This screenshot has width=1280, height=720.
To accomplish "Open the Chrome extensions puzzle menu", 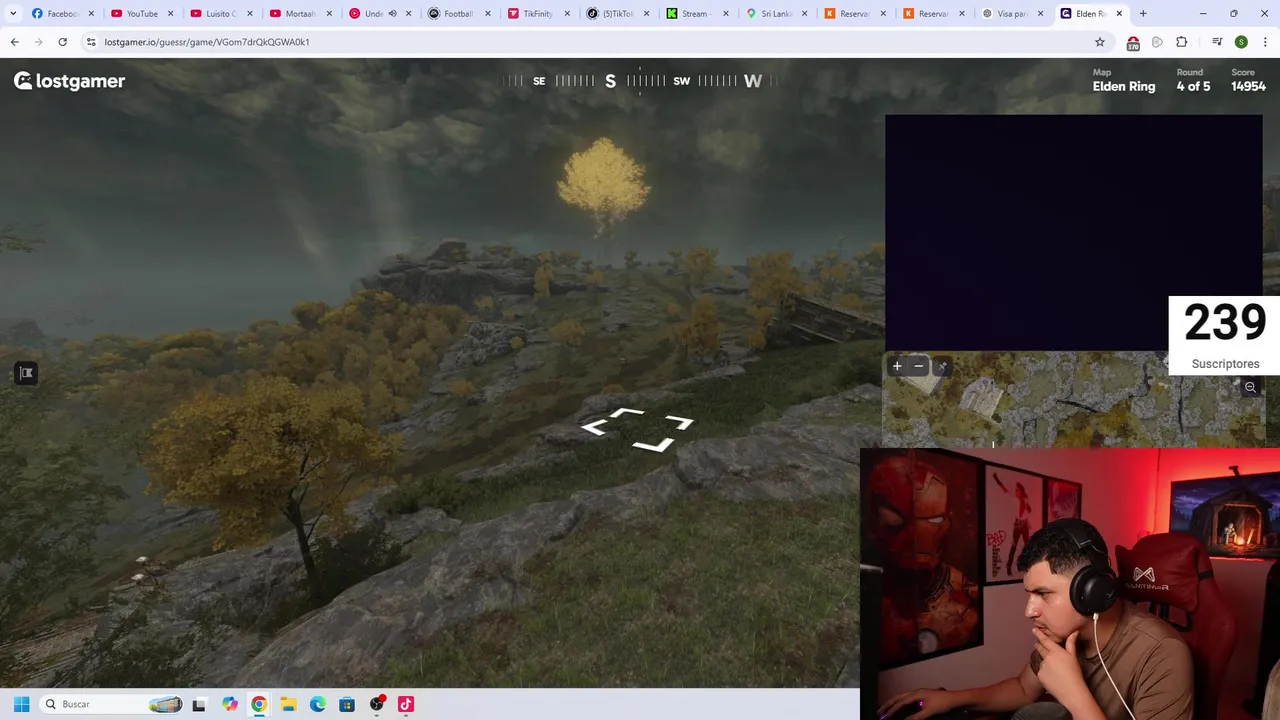I will tap(1181, 42).
